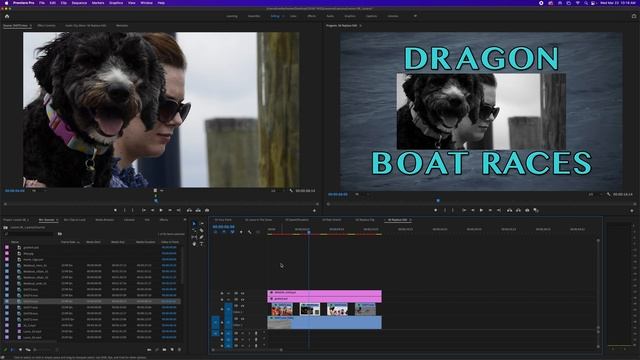Open Program Monitor button editor plus icon

(632, 211)
